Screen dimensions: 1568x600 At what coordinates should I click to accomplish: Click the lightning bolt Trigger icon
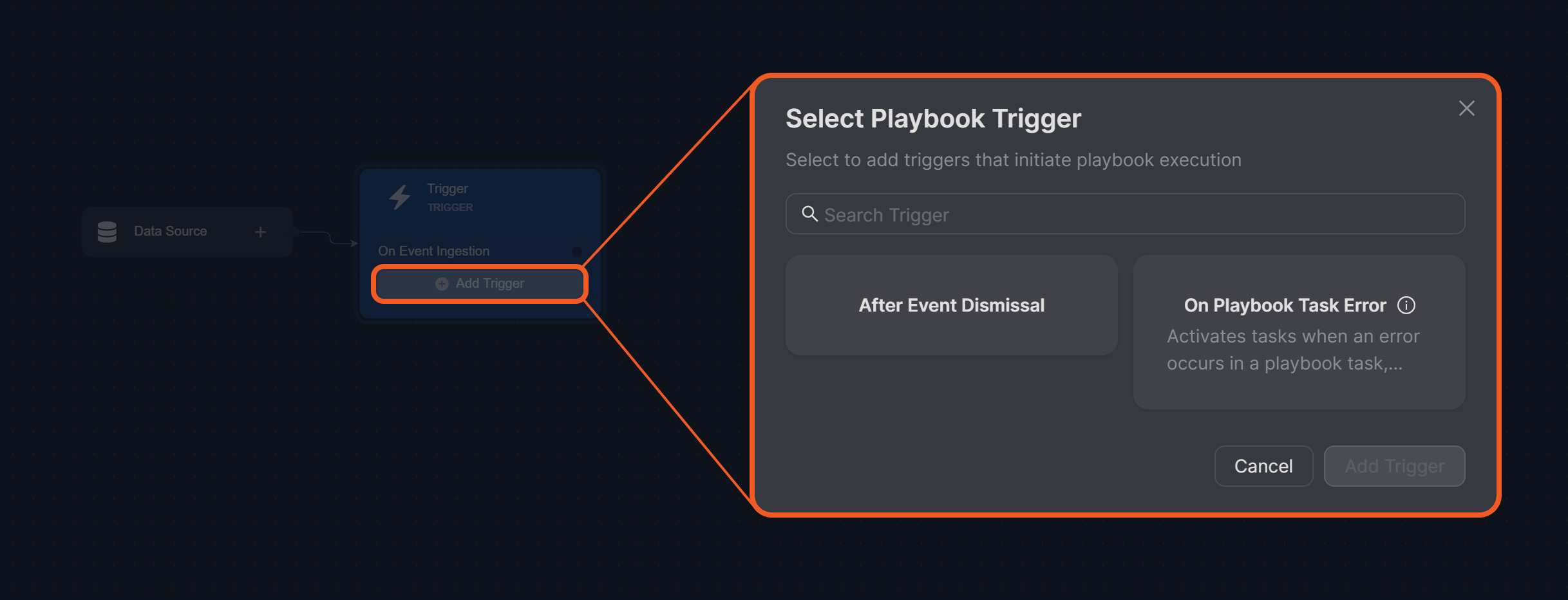pos(400,197)
